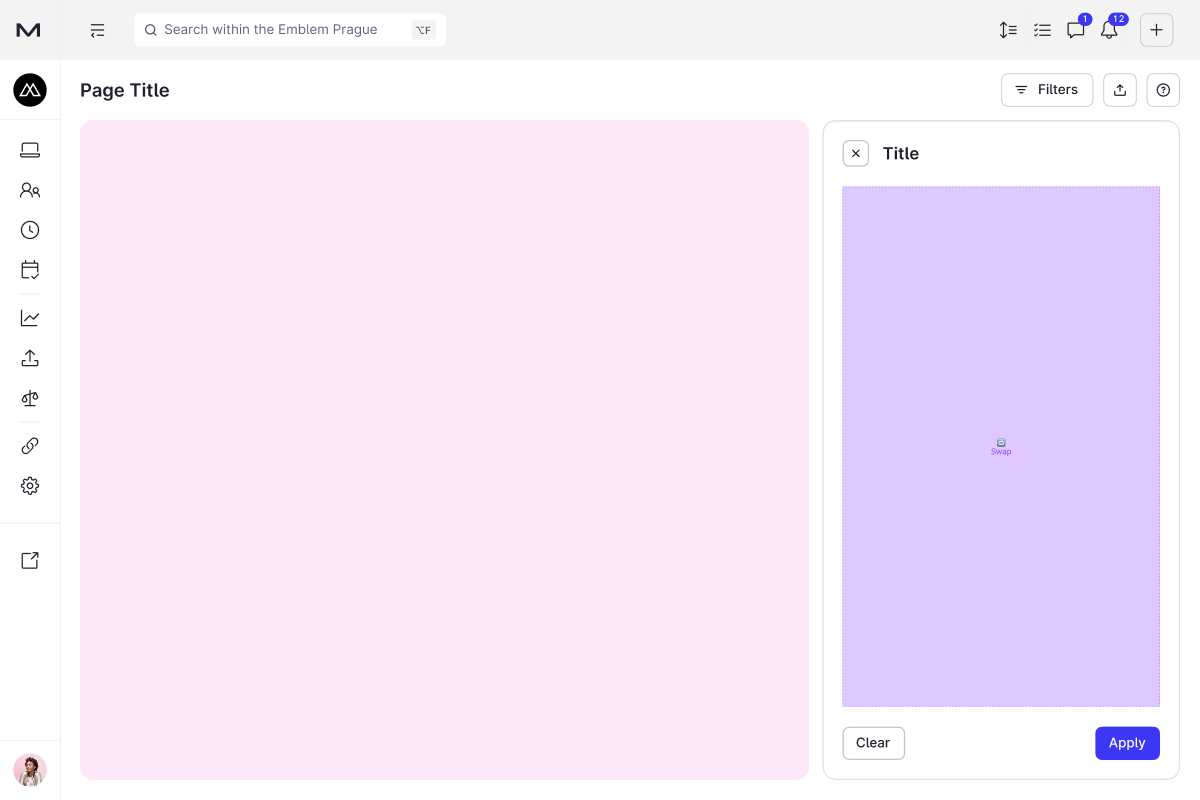This screenshot has height=800, width=1200.
Task: Open the calendar check icon
Action: [30, 270]
